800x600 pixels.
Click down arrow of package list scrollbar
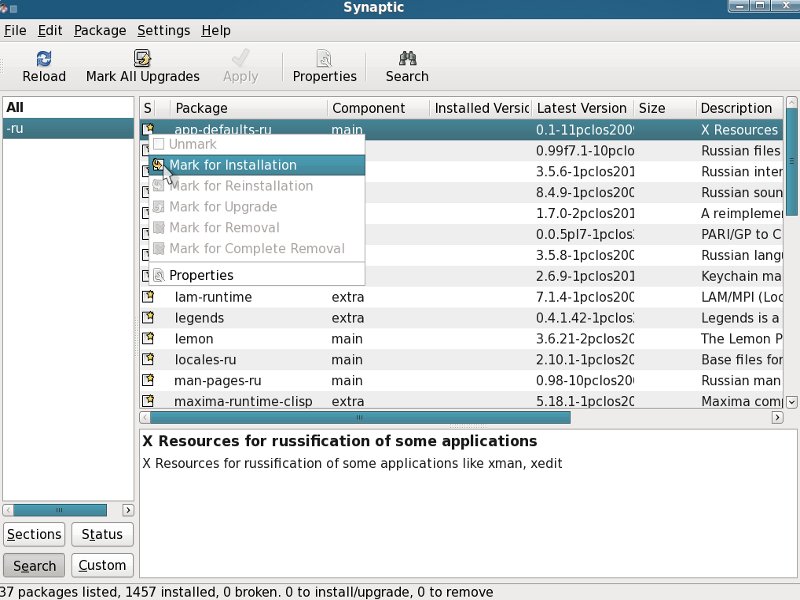click(792, 401)
